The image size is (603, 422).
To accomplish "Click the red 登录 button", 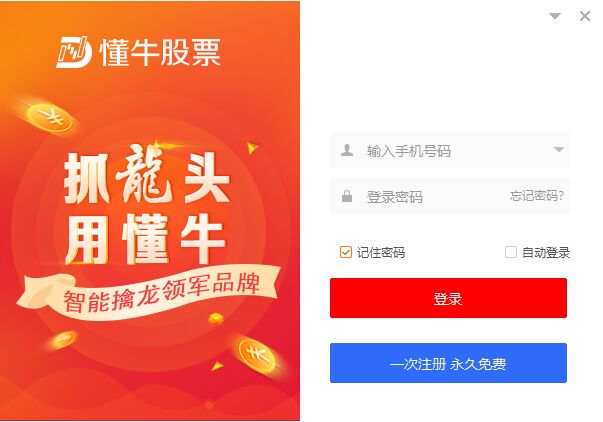I will (x=448, y=298).
